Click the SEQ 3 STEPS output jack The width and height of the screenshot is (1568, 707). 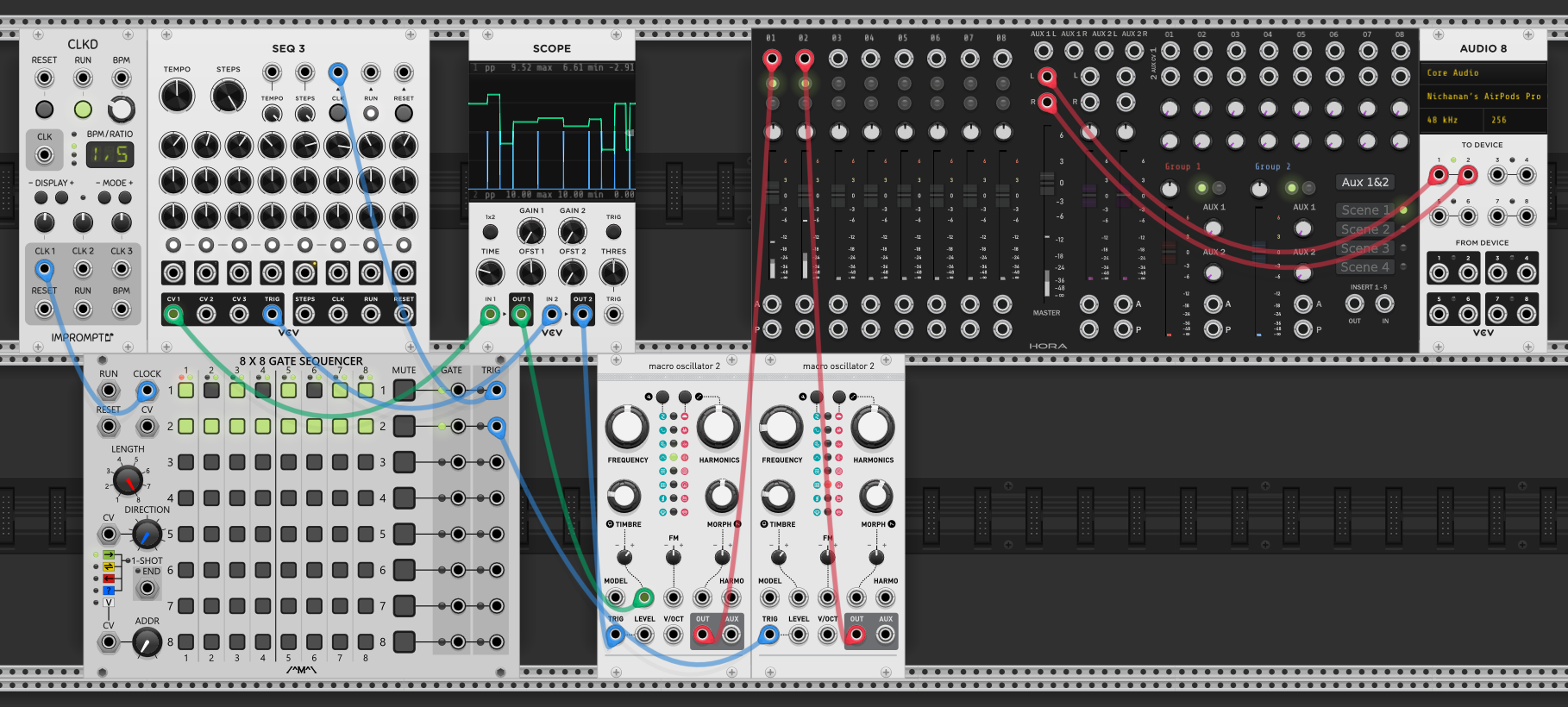[x=305, y=315]
